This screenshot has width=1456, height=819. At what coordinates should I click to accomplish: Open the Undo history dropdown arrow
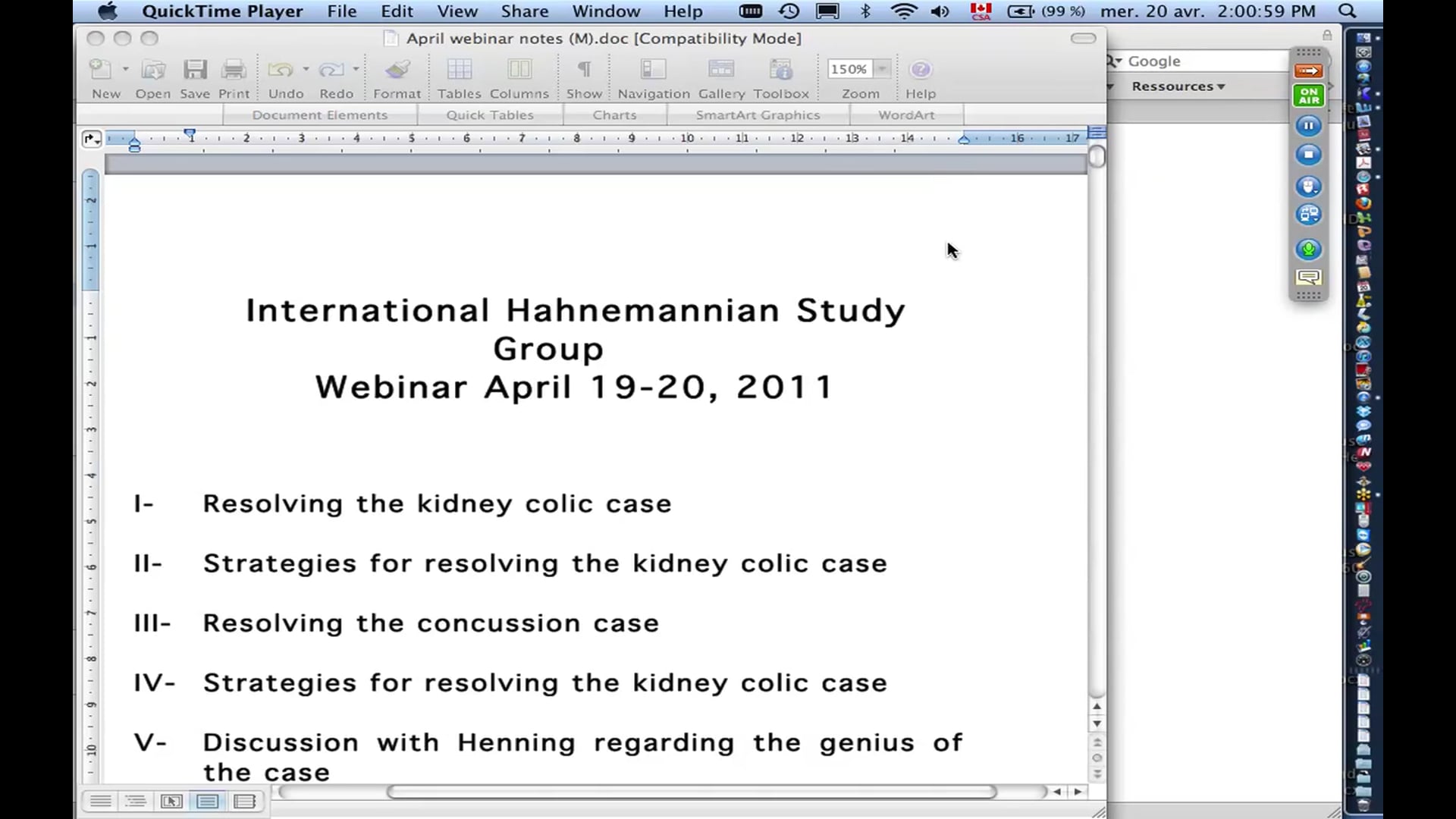[x=306, y=69]
